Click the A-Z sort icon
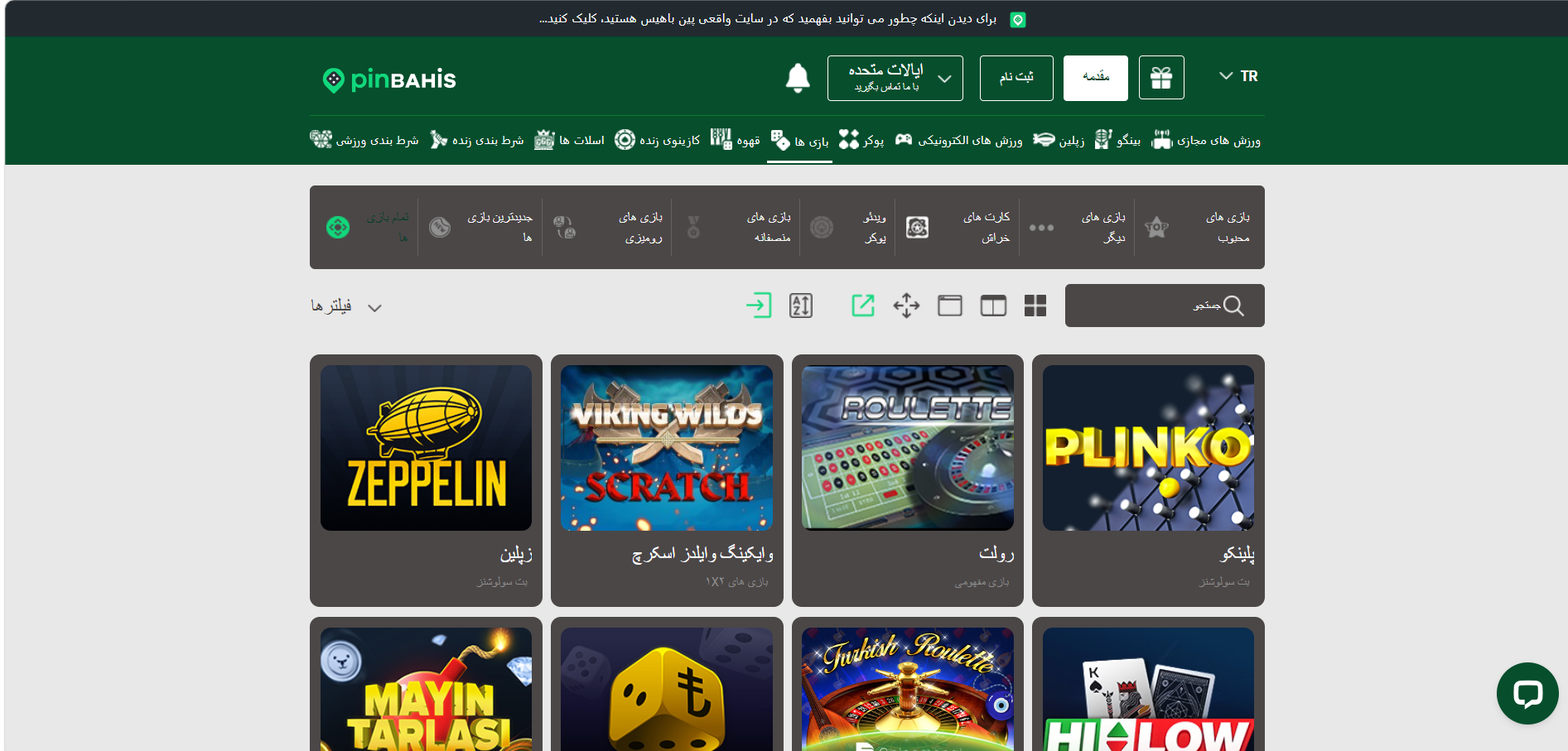The height and width of the screenshot is (751, 1568). (x=801, y=306)
